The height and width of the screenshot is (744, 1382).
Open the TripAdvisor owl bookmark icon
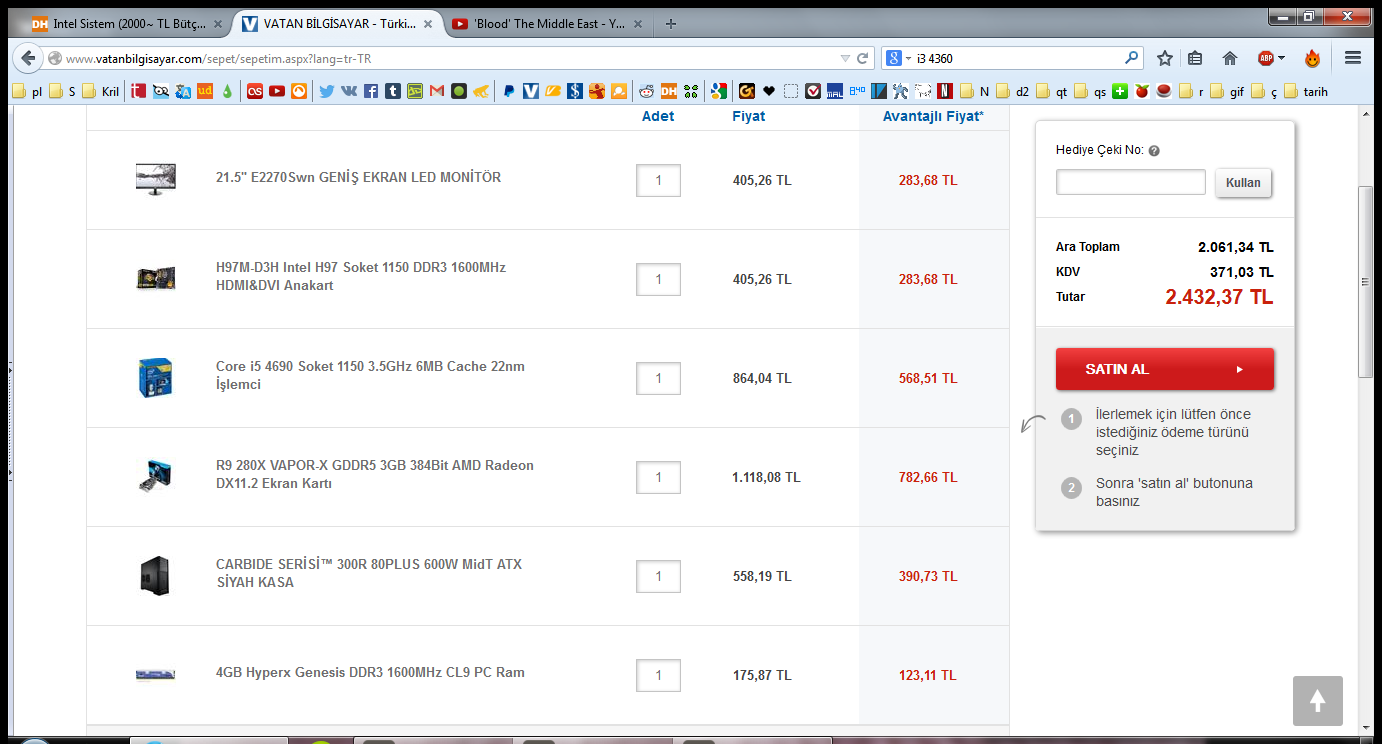tap(161, 91)
